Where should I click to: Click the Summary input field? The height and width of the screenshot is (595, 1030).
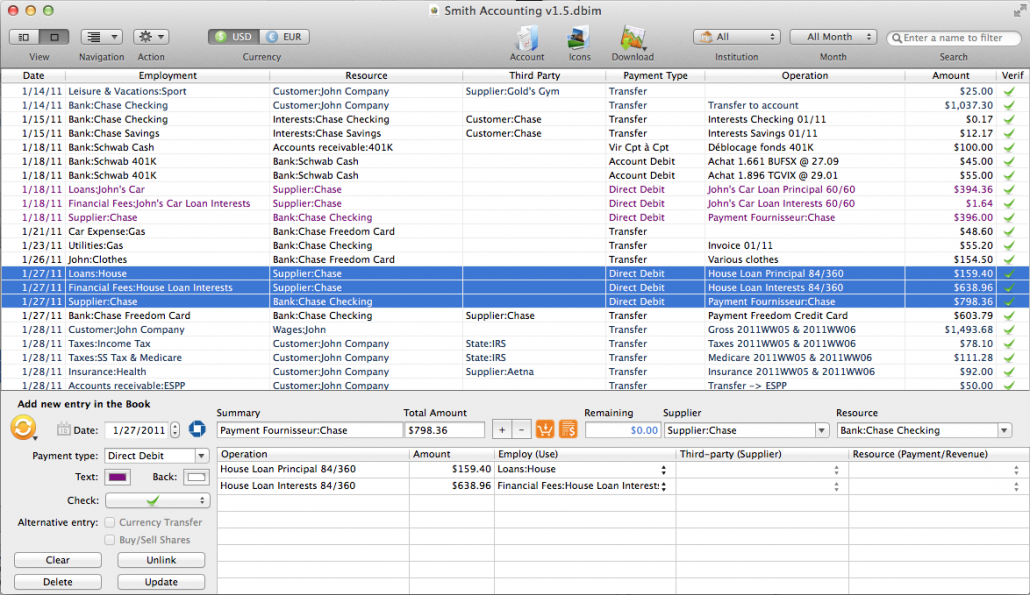pos(309,430)
